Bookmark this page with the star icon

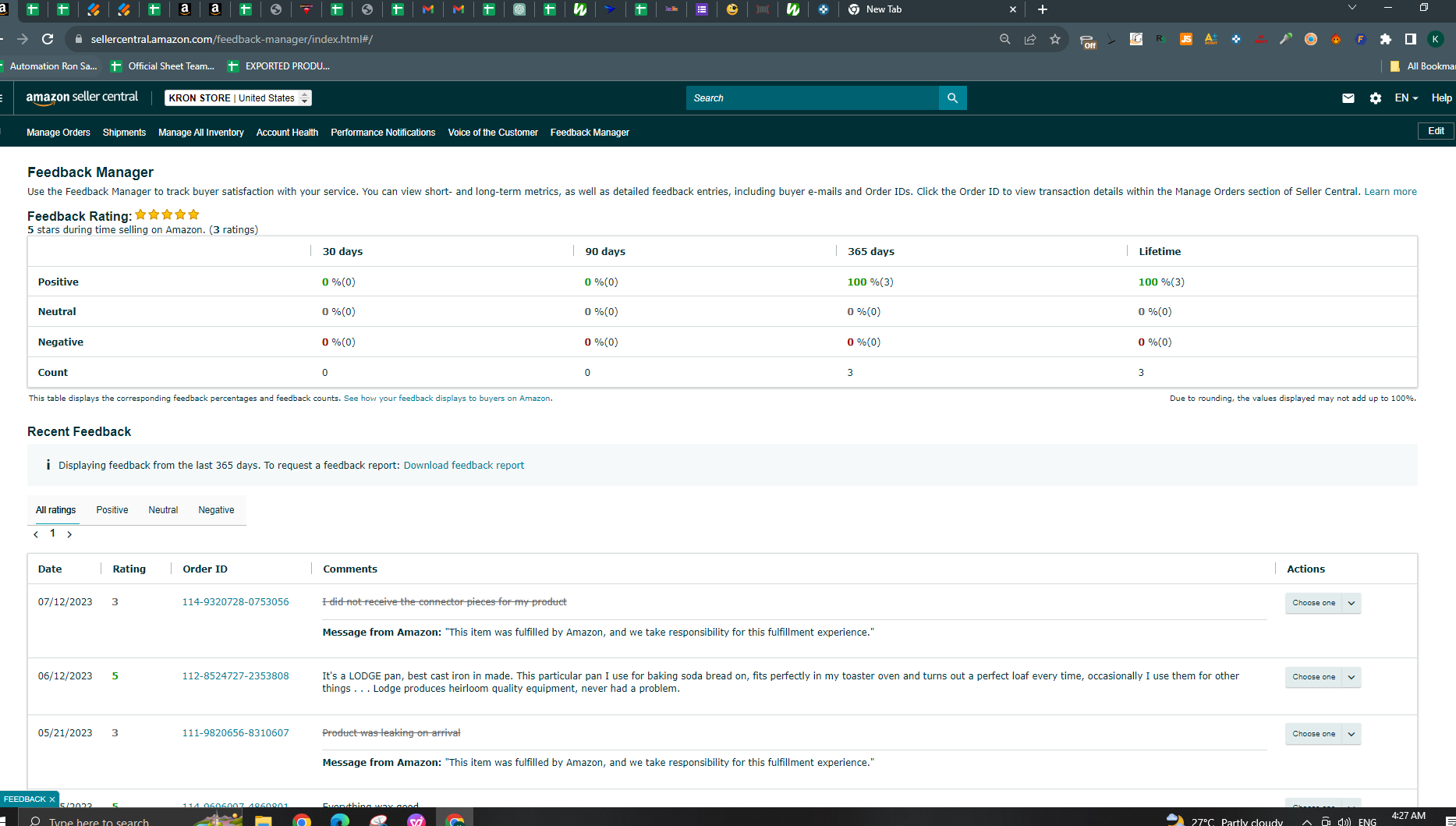pos(1055,39)
